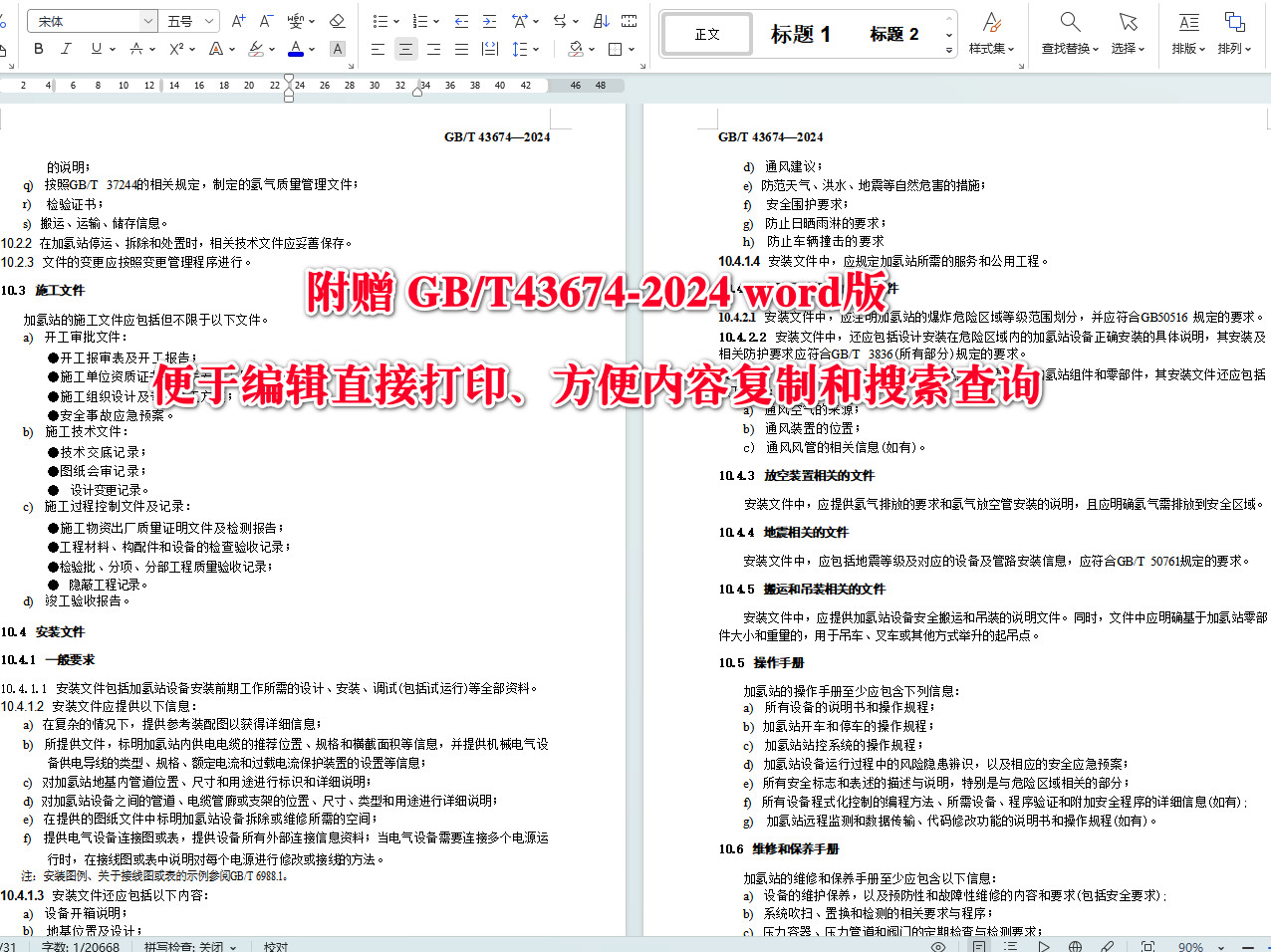Apply the 标题 2 heading style
The width and height of the screenshot is (1271, 952).
pos(894,34)
